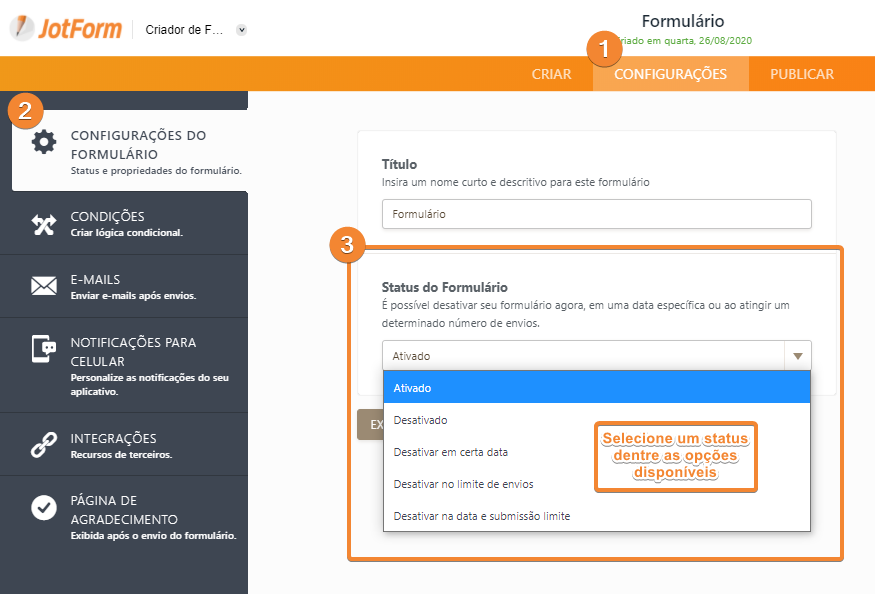Open the Publicar tab

802,74
